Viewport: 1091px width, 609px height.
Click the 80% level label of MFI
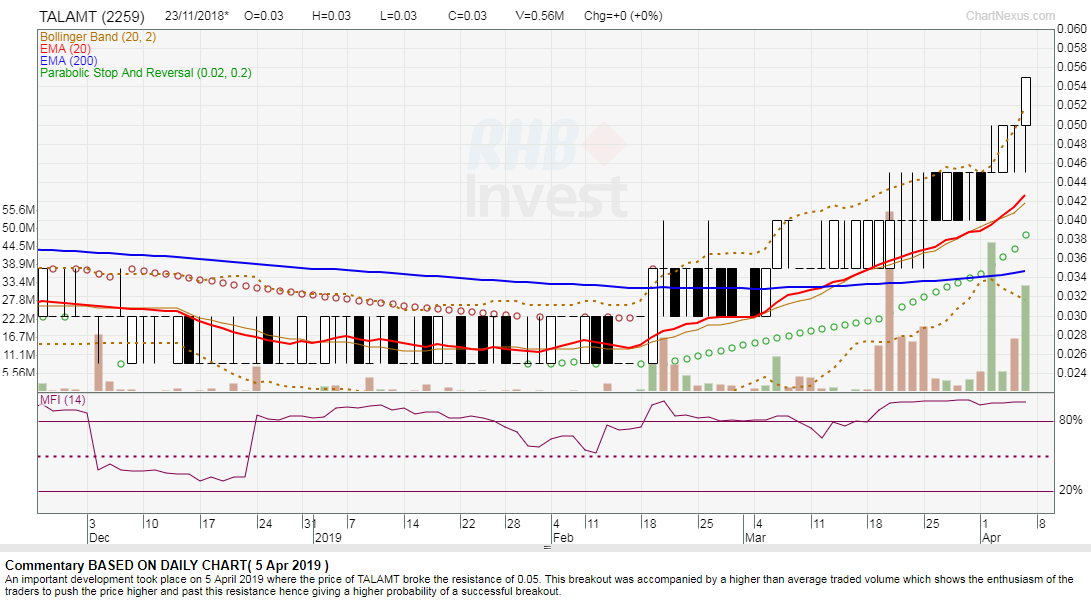pos(1070,420)
